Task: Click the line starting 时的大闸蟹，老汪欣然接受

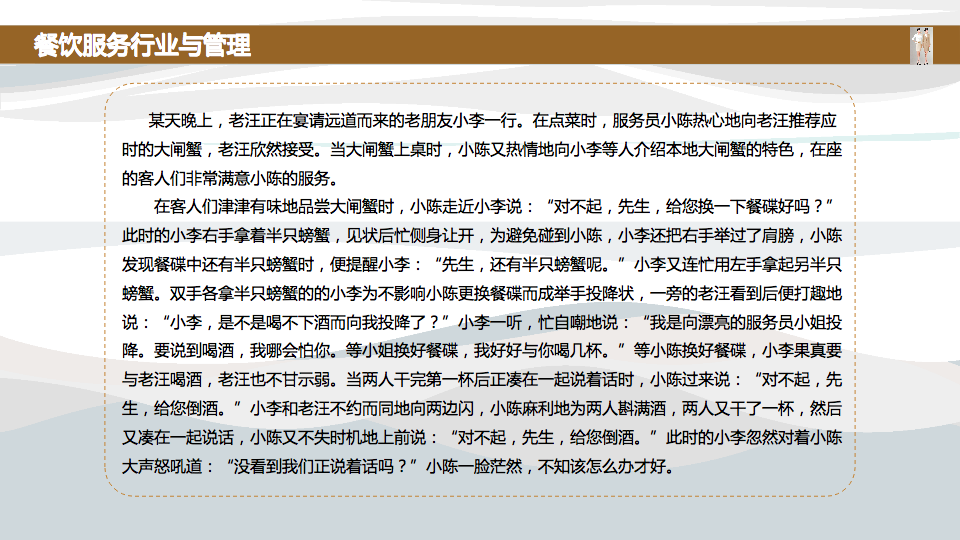Action: (482, 149)
